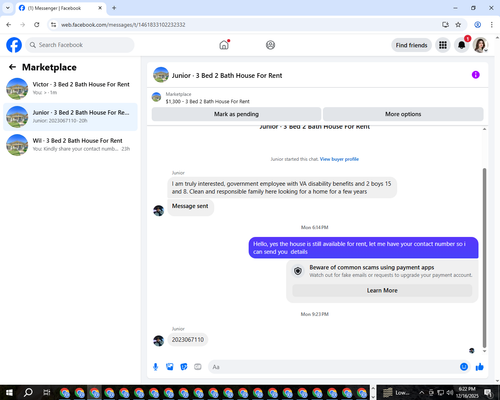Go back using the Marketplace back arrow
The height and width of the screenshot is (400, 500).
(x=12, y=67)
